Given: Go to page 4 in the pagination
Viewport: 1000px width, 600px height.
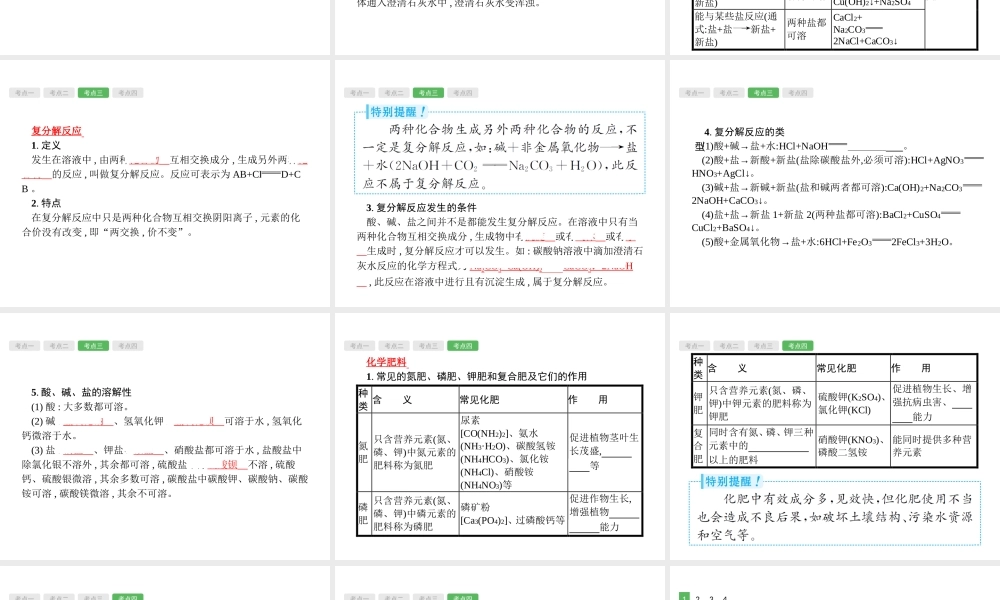Looking at the screenshot, I should click(x=724, y=597).
